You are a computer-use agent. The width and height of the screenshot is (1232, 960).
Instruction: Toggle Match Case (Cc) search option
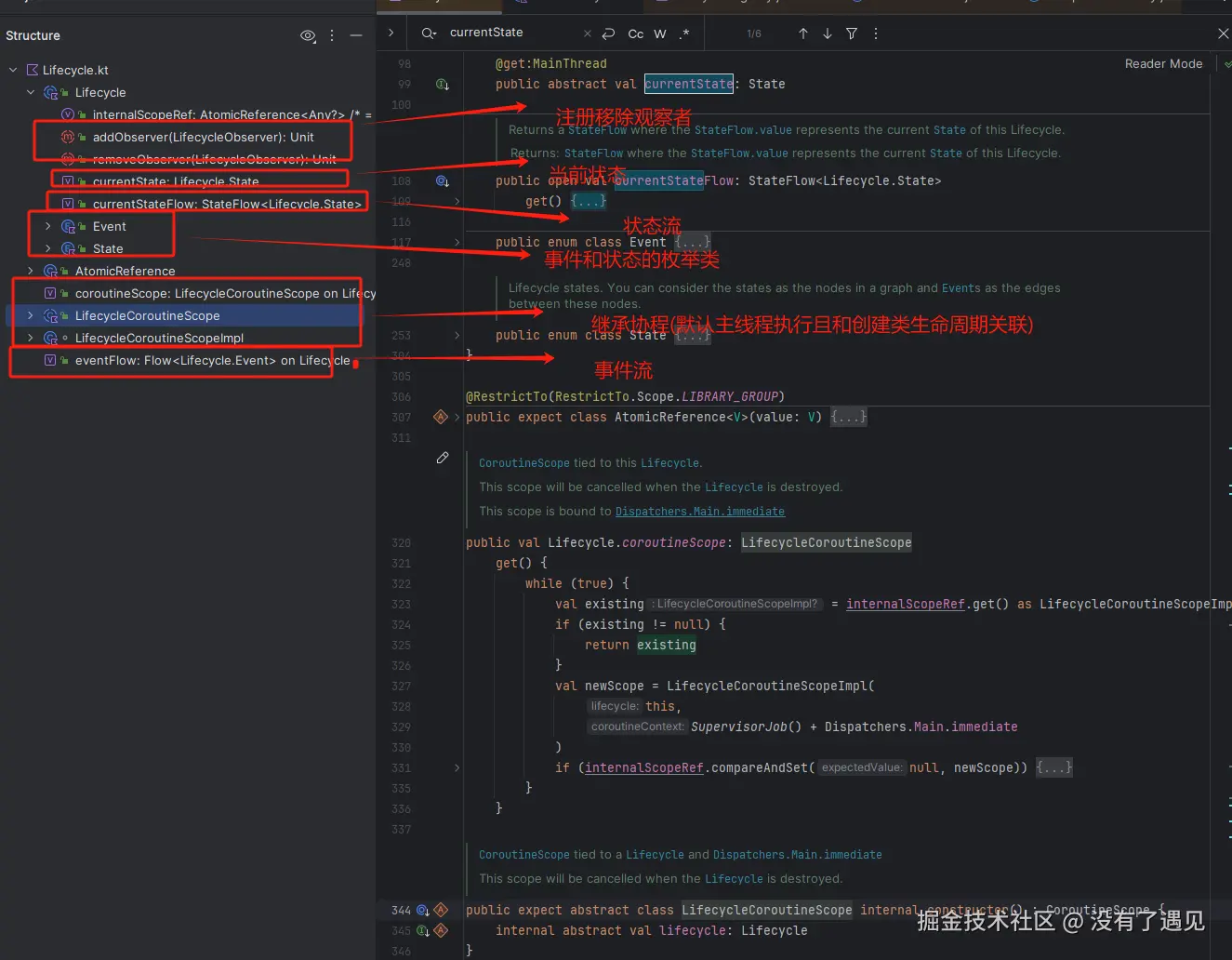coord(636,33)
